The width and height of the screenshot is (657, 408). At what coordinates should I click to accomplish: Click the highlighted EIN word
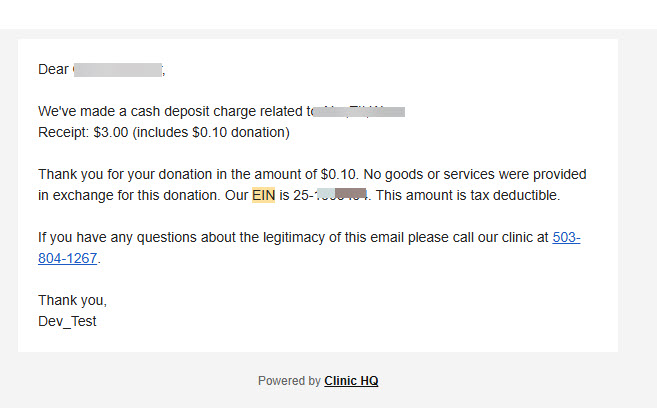point(263,195)
